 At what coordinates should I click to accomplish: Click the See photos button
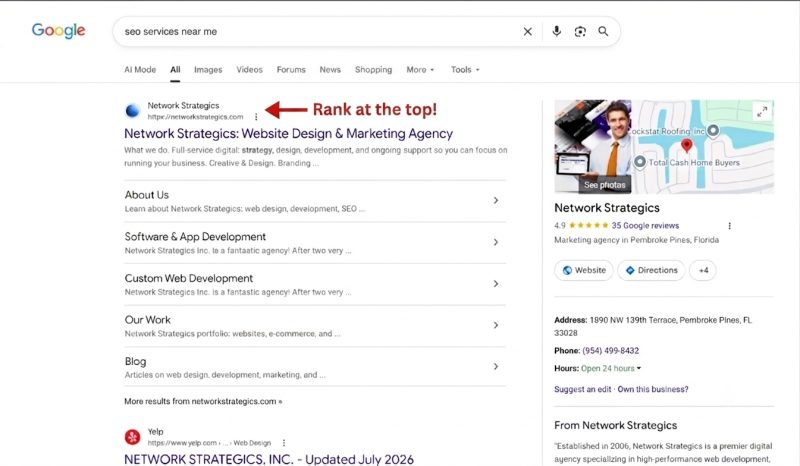pos(605,185)
